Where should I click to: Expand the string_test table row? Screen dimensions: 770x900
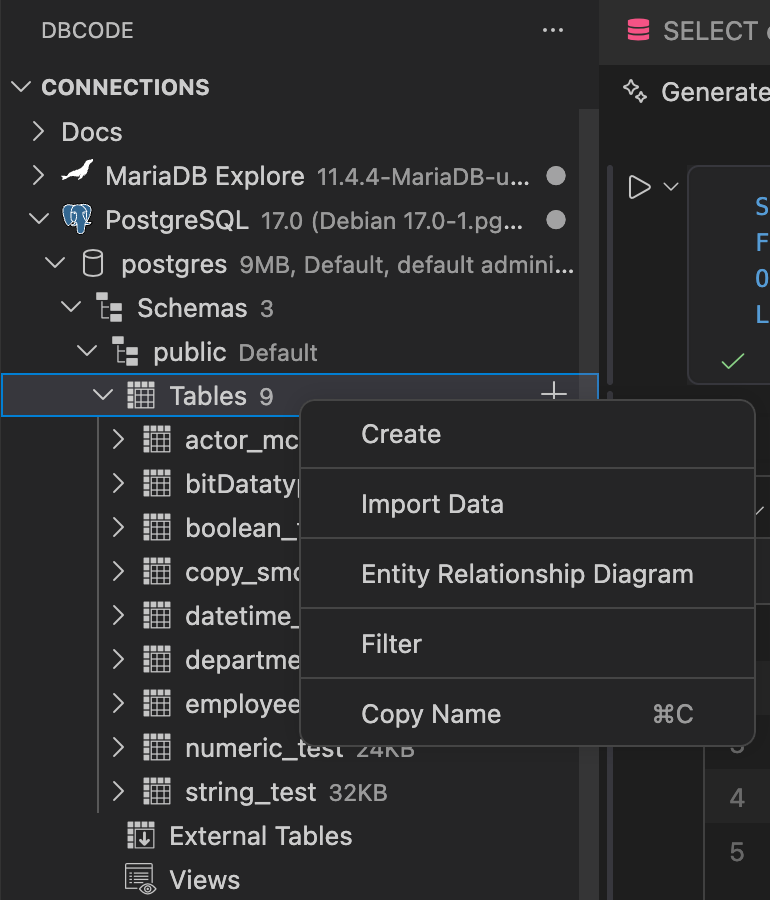click(118, 792)
